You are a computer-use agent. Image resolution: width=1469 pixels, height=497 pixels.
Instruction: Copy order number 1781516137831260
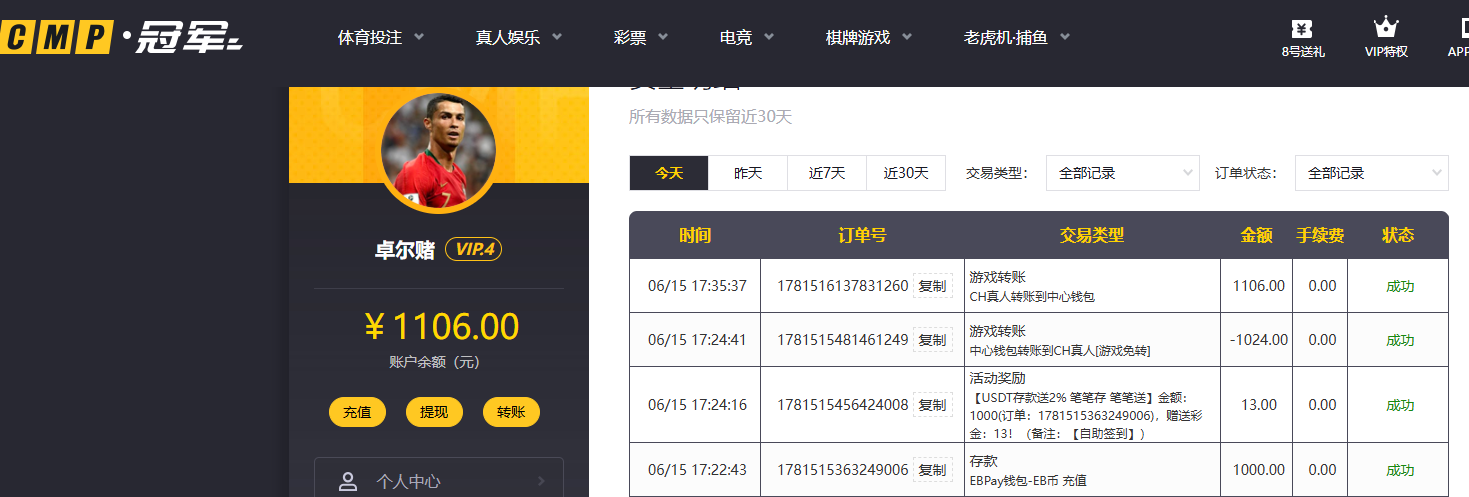[932, 286]
